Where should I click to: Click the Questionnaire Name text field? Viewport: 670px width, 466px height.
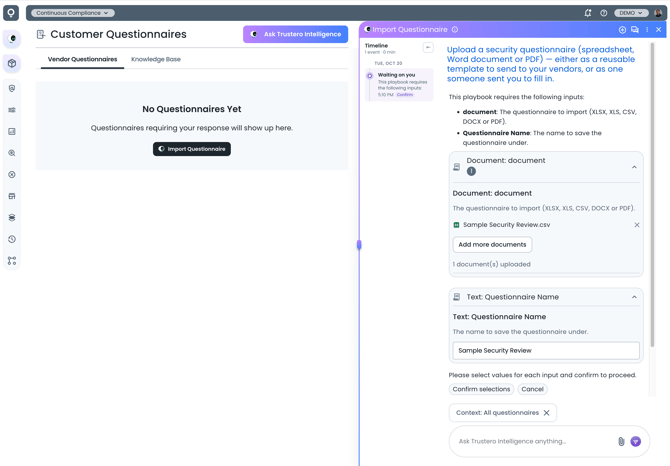[546, 350]
